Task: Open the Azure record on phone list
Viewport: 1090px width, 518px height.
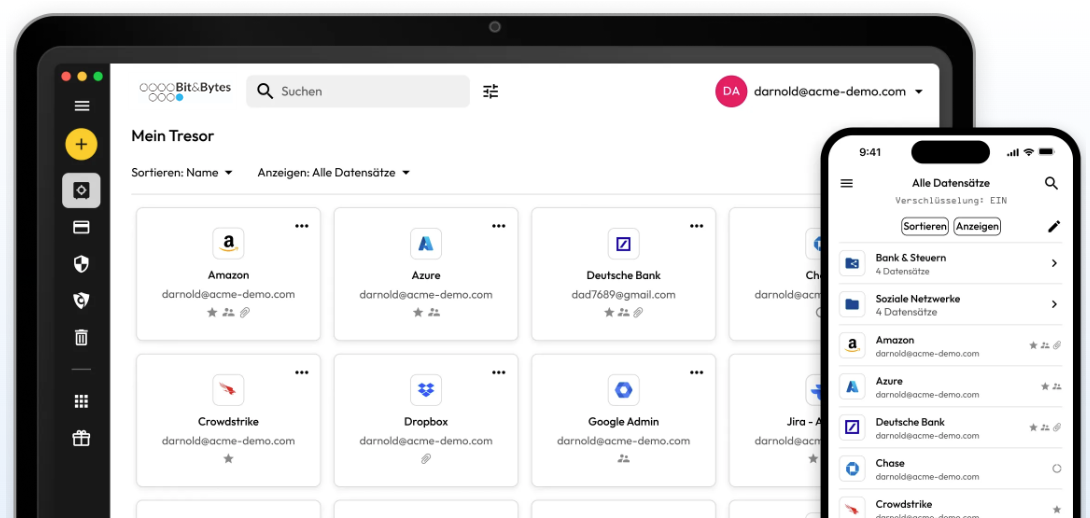Action: click(x=950, y=387)
